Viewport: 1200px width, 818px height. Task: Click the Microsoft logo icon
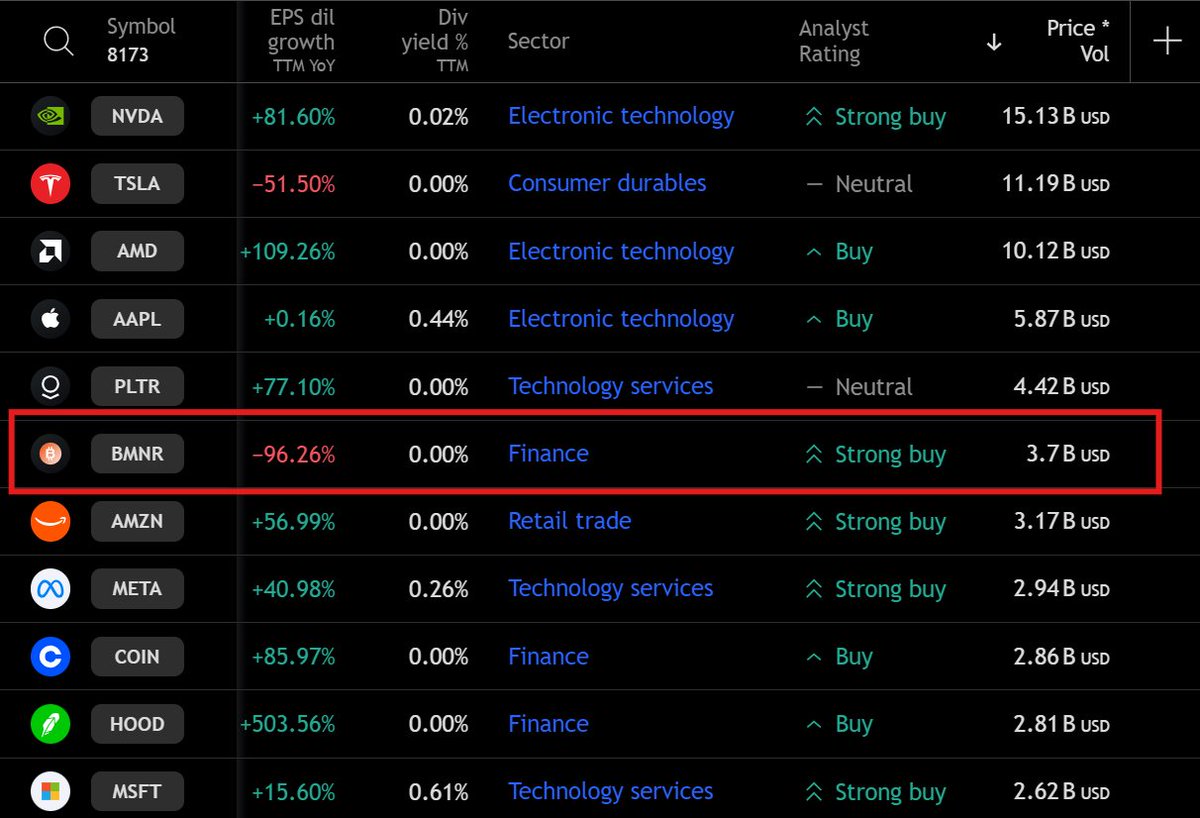pos(50,791)
